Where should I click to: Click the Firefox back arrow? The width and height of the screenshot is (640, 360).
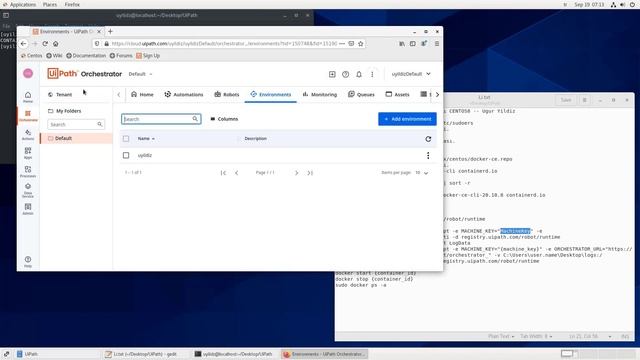(24, 44)
